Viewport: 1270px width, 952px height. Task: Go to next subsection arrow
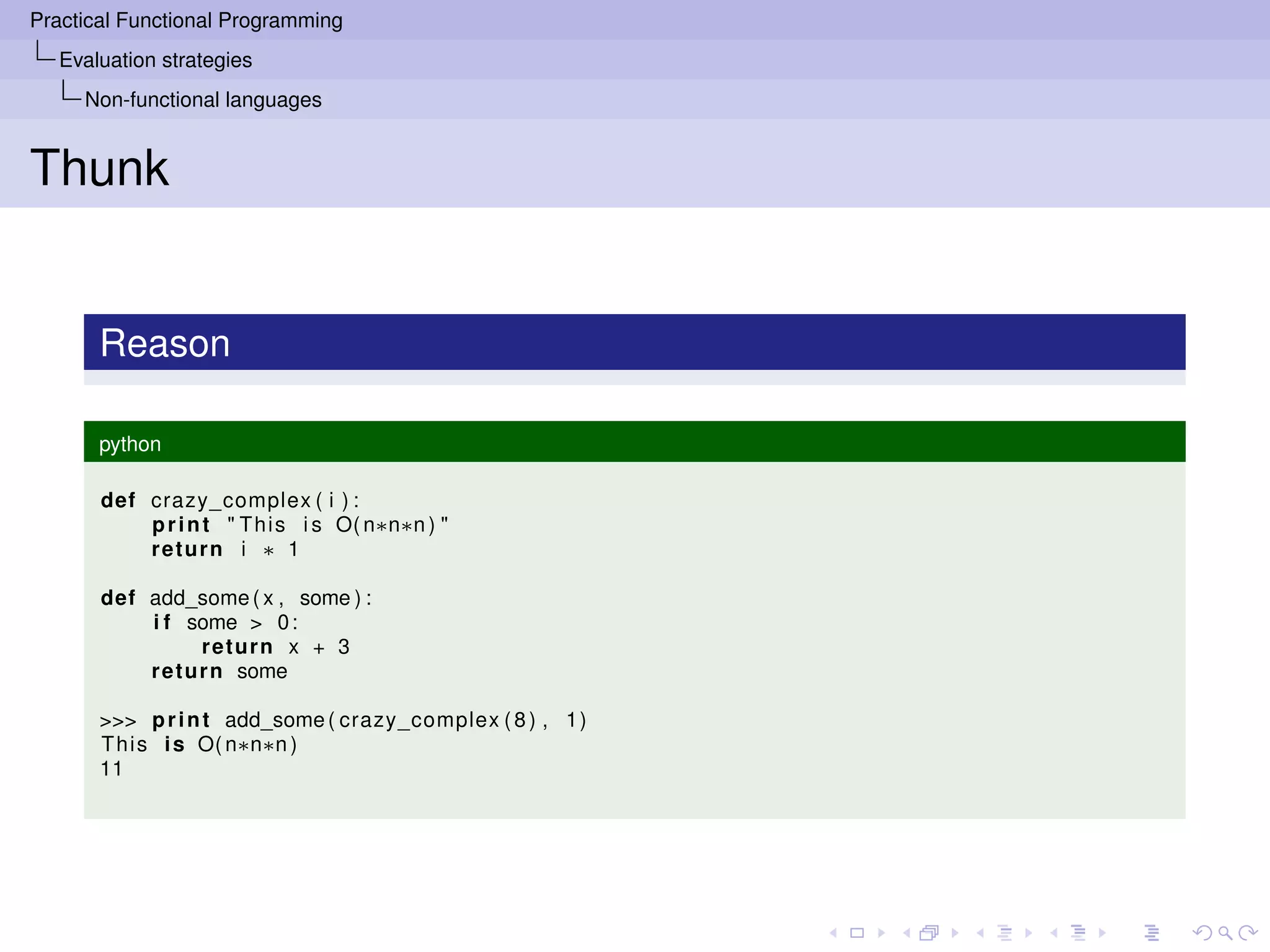(1029, 933)
